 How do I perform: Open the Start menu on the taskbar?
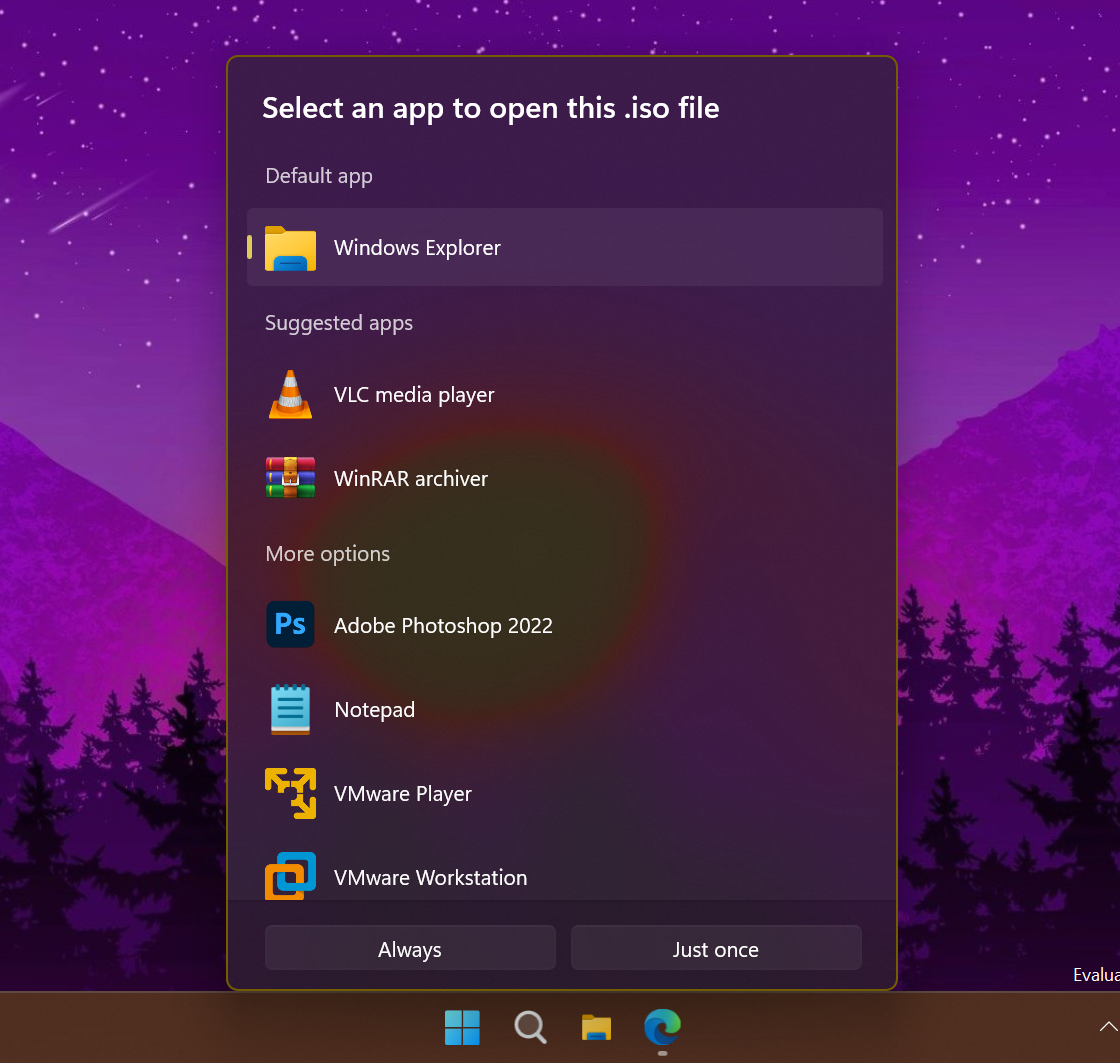click(x=462, y=1027)
